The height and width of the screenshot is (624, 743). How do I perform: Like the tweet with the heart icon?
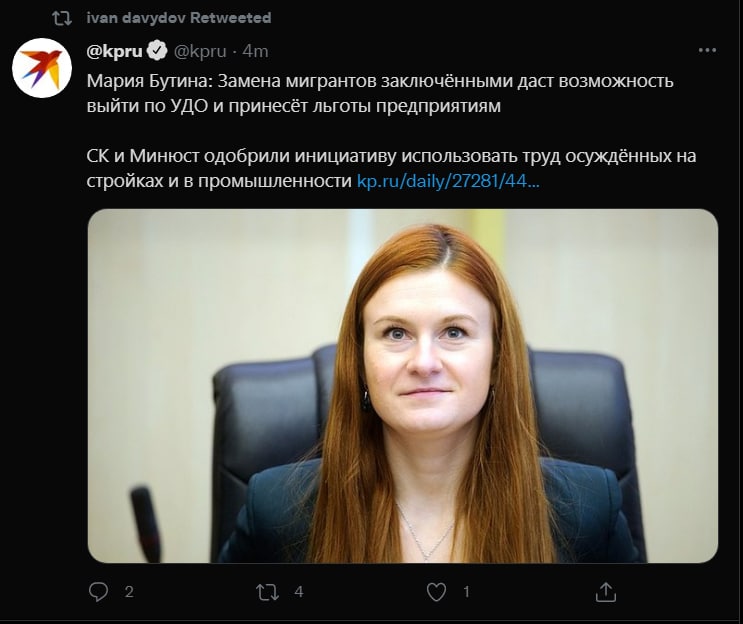point(436,592)
